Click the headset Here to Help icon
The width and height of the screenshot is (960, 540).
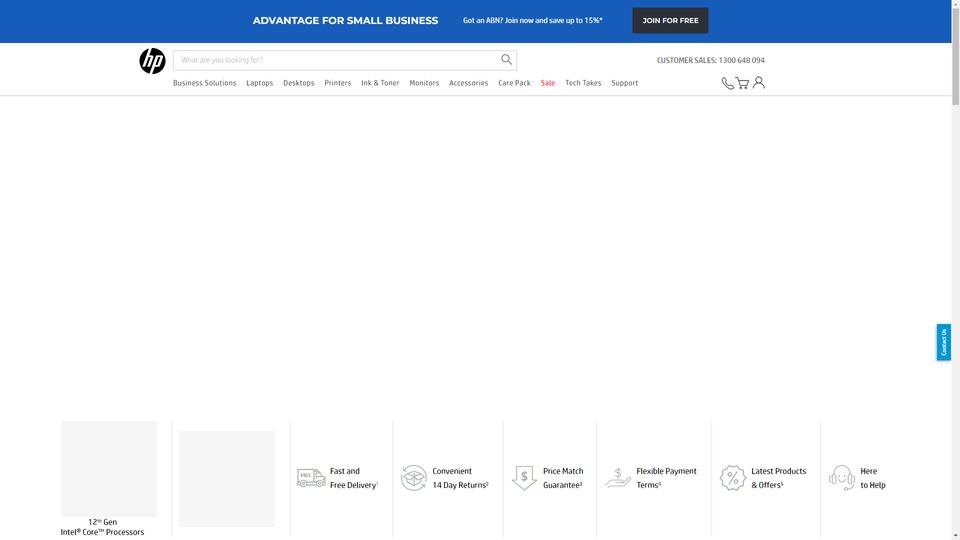842,478
